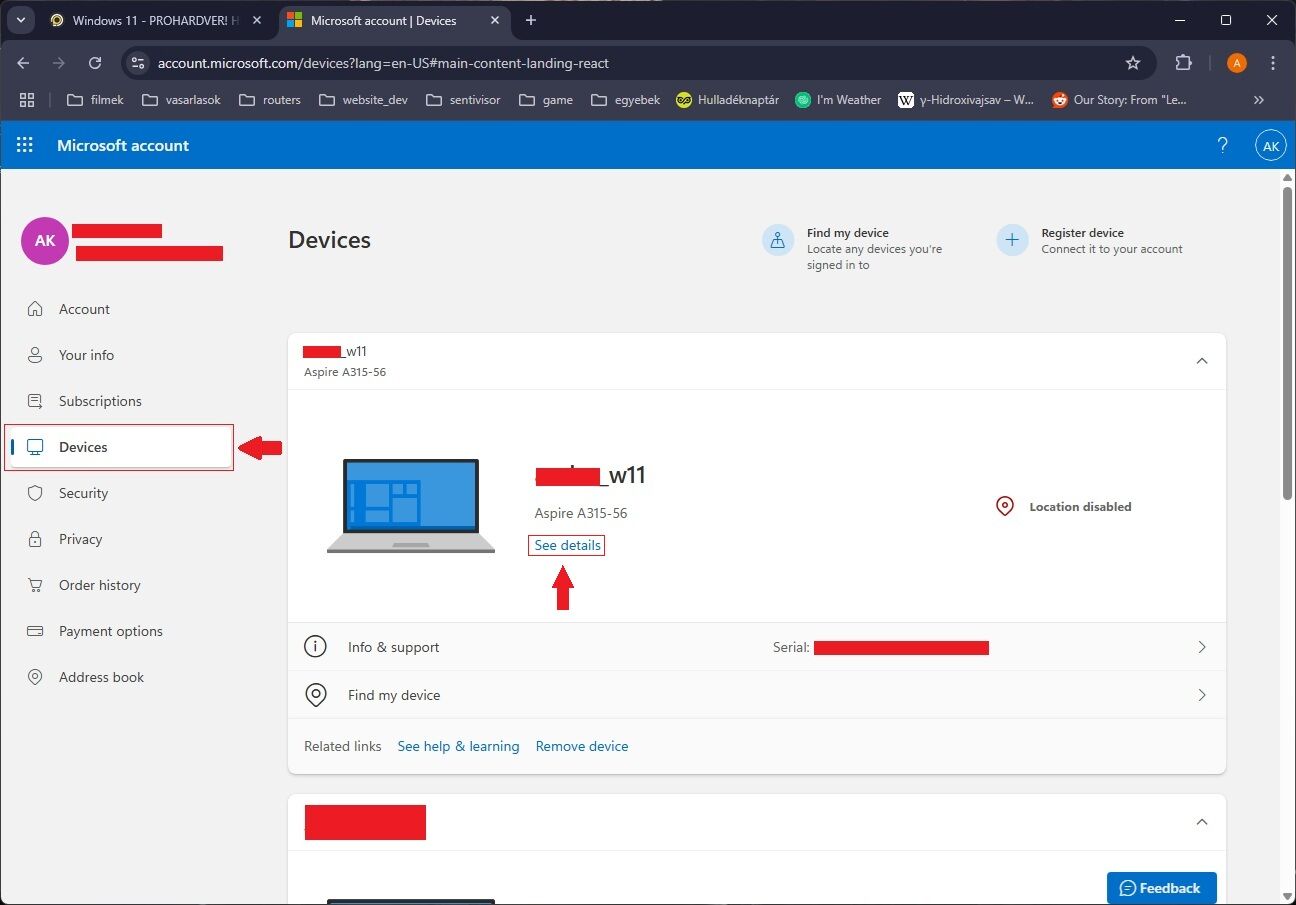Open a new browser tab

[x=530, y=20]
